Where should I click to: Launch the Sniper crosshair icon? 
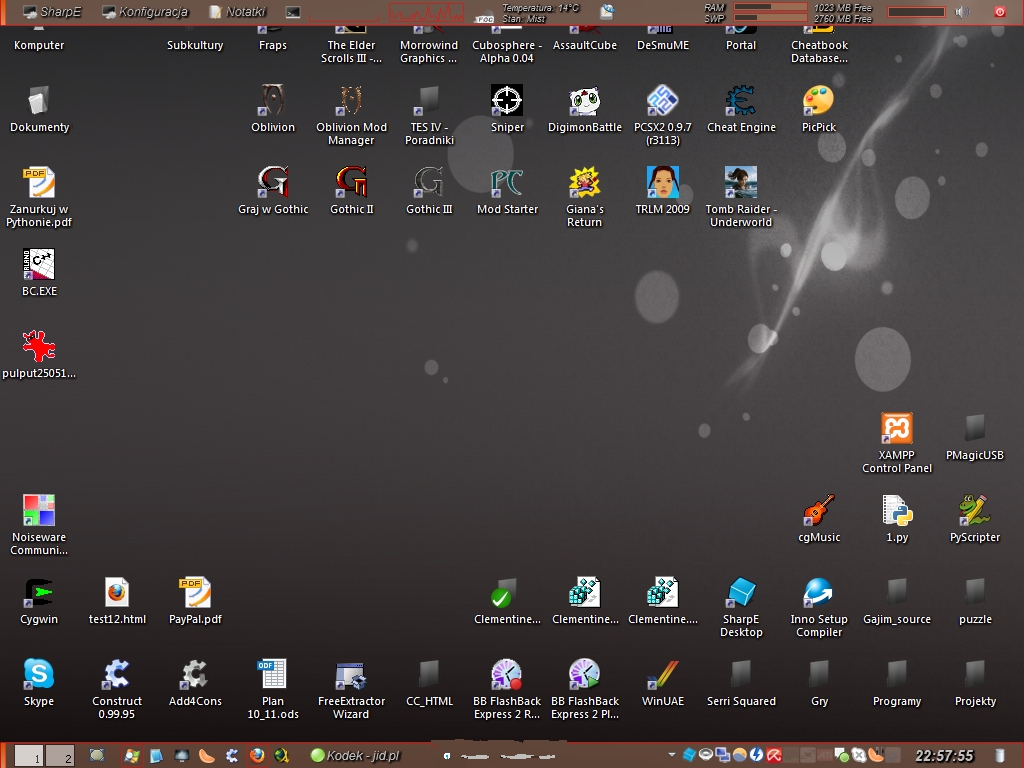pyautogui.click(x=507, y=101)
